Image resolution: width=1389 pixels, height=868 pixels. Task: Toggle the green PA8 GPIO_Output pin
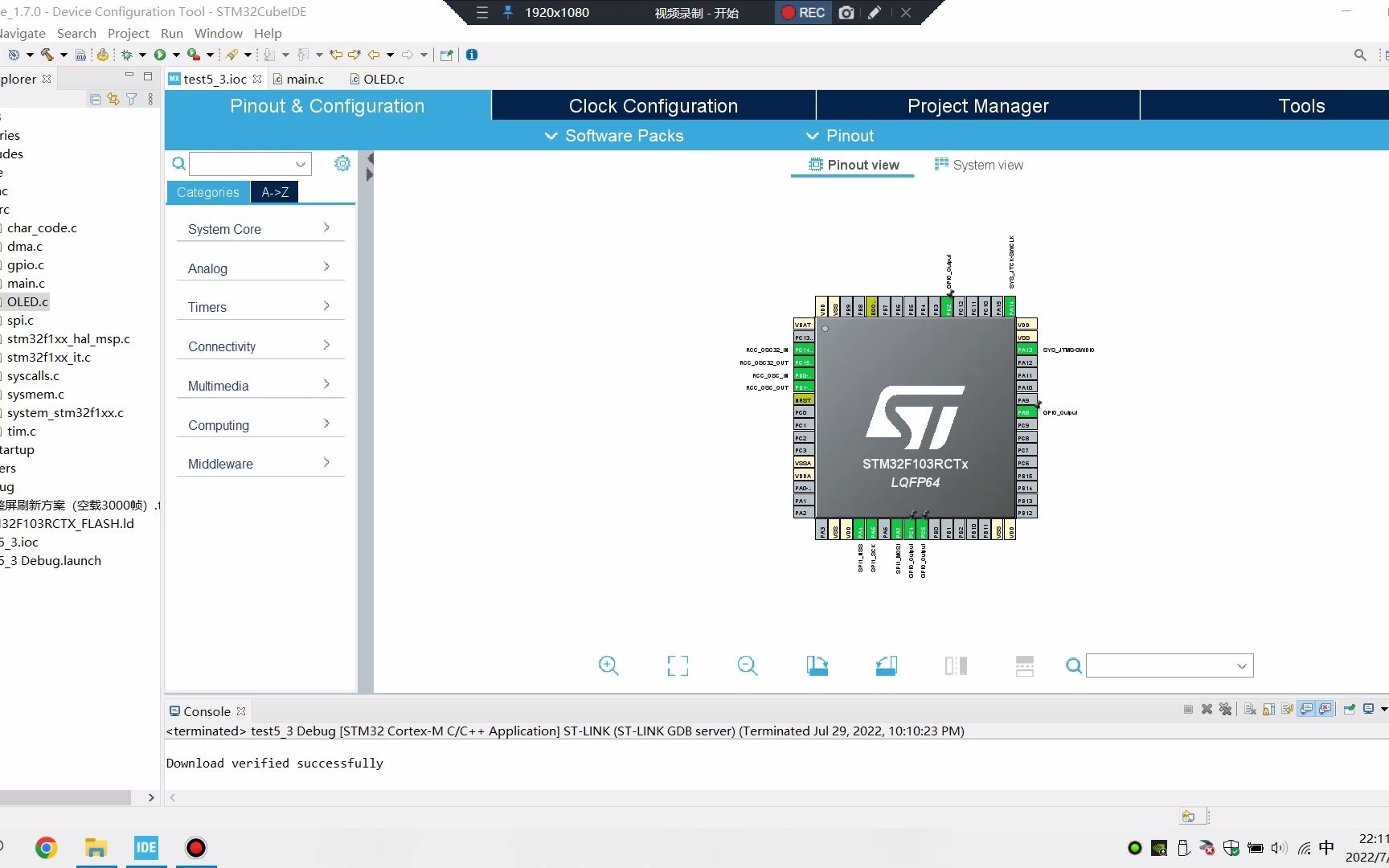tap(1025, 412)
